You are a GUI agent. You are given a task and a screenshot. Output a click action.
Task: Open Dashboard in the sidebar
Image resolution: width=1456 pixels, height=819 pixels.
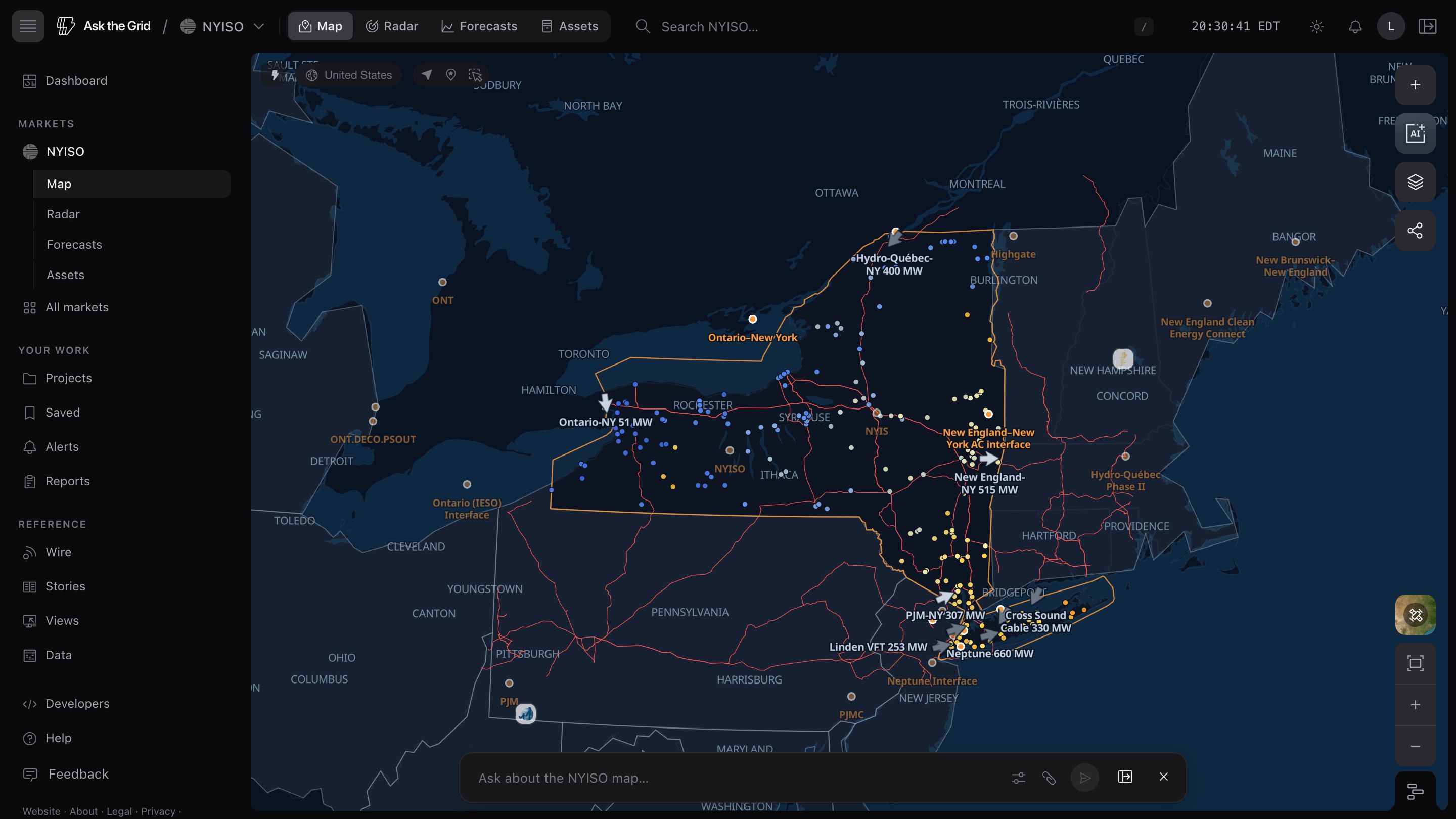click(x=124, y=81)
